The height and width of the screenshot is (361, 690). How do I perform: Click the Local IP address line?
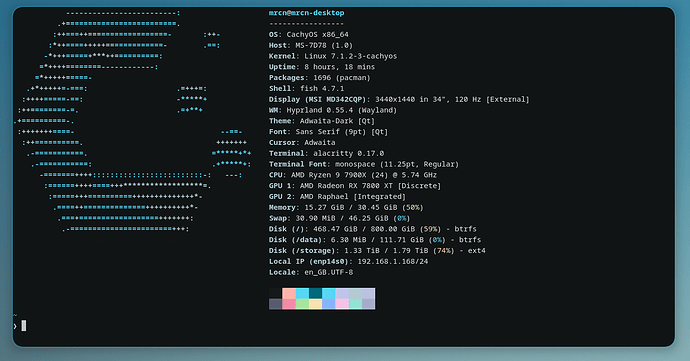(x=349, y=262)
